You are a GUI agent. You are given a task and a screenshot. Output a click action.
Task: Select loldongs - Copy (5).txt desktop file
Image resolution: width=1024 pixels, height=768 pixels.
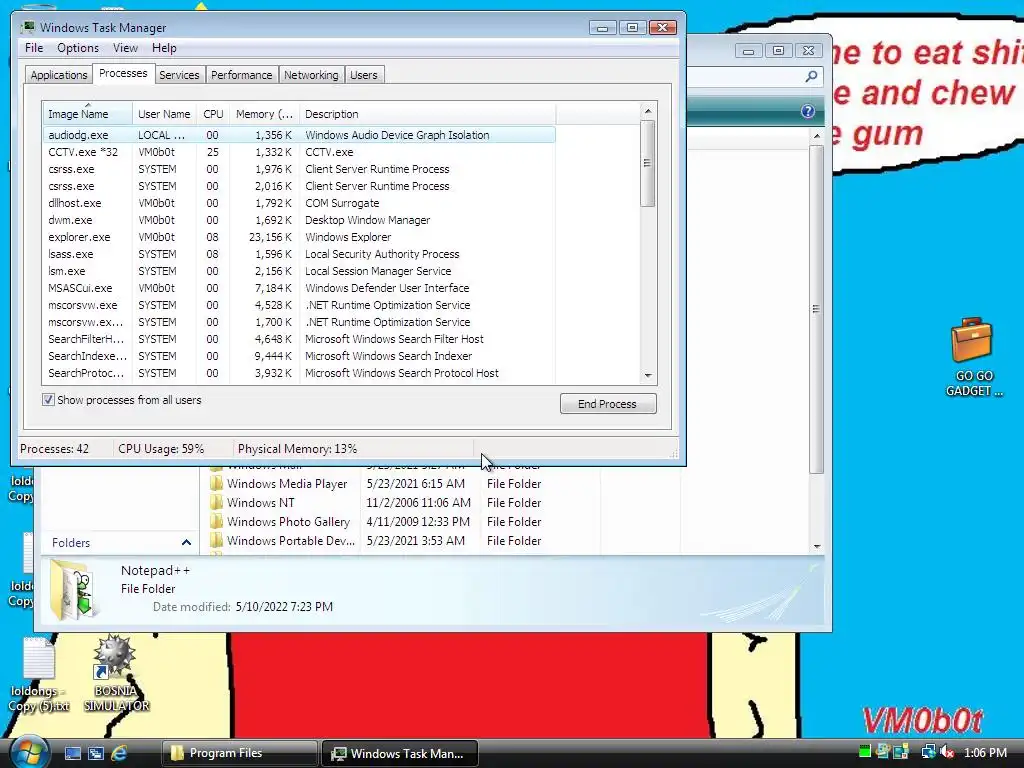(x=39, y=675)
